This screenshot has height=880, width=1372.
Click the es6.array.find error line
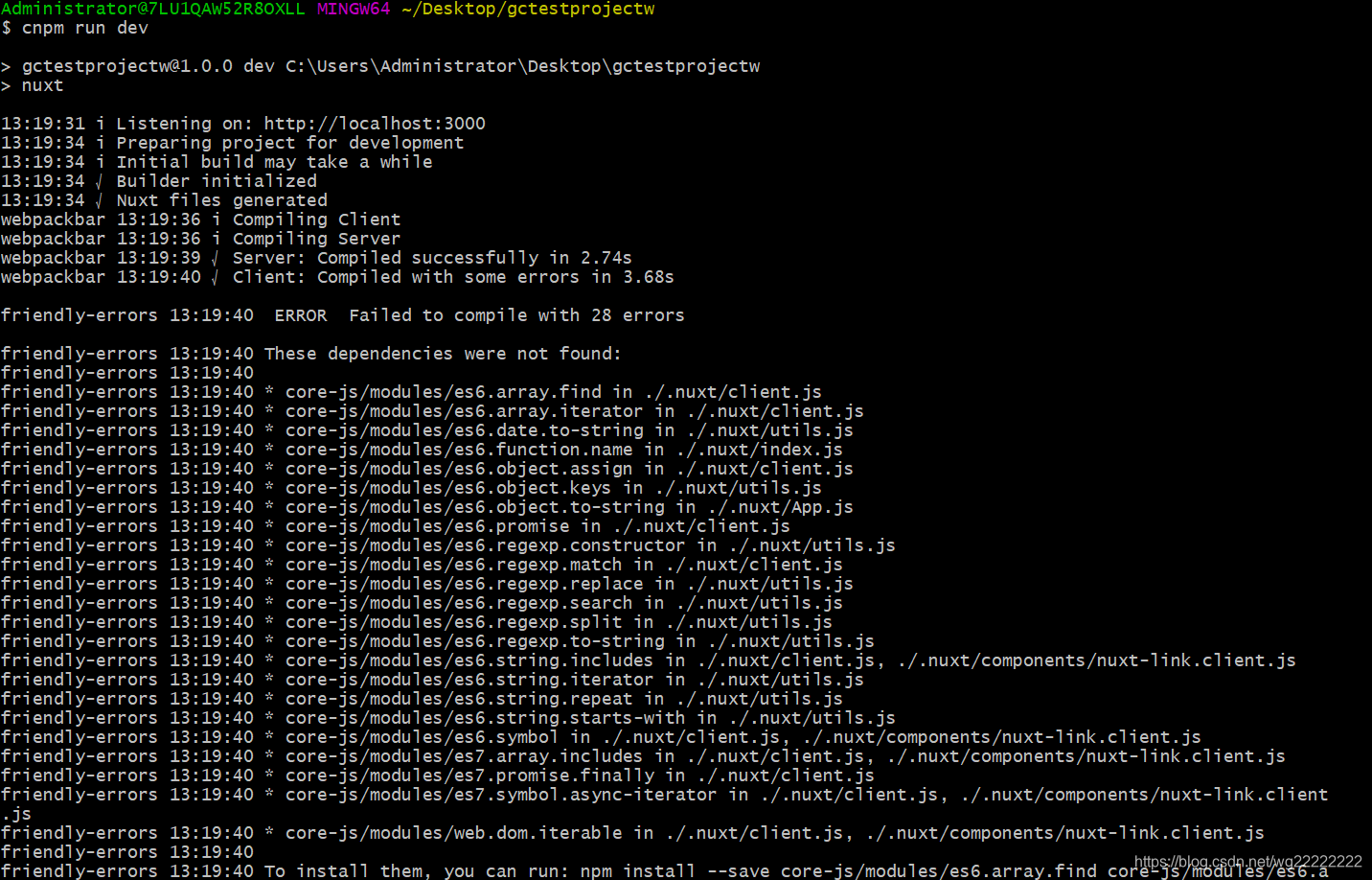pos(411,392)
